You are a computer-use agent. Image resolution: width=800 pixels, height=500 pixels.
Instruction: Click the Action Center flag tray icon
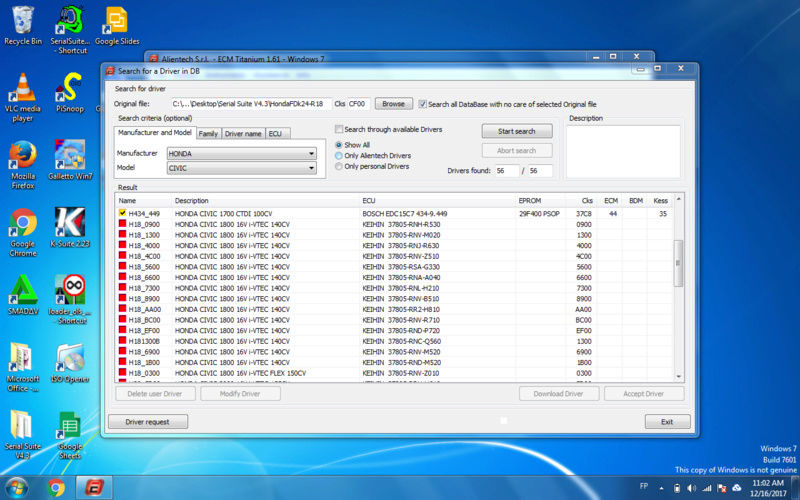(x=721, y=488)
